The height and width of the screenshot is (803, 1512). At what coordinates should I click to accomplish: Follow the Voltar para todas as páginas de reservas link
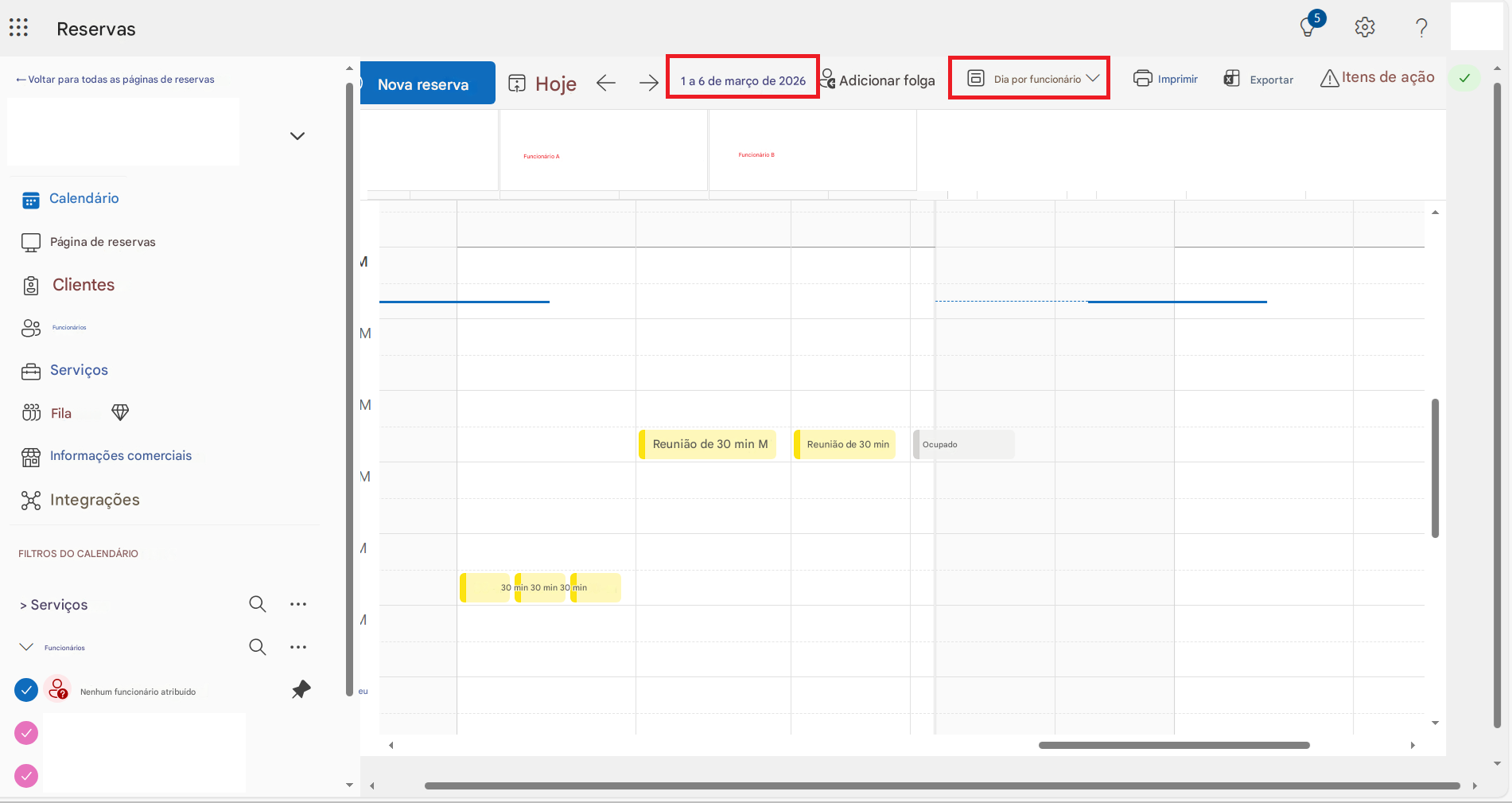[115, 80]
